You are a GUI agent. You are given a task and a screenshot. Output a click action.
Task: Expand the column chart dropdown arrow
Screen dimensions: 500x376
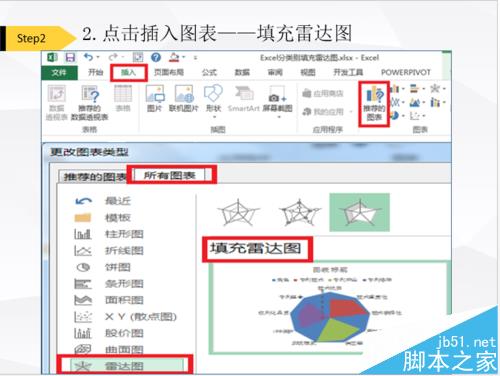pyautogui.click(x=403, y=89)
